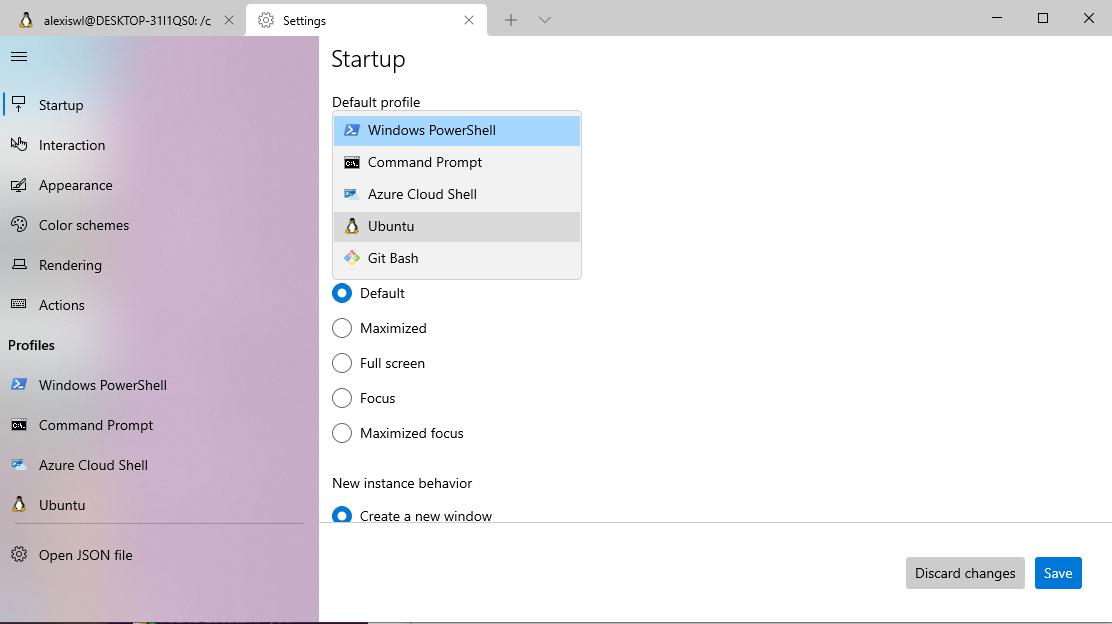
Task: Click the Ubuntu penguin icon under Profiles
Action: 19,505
